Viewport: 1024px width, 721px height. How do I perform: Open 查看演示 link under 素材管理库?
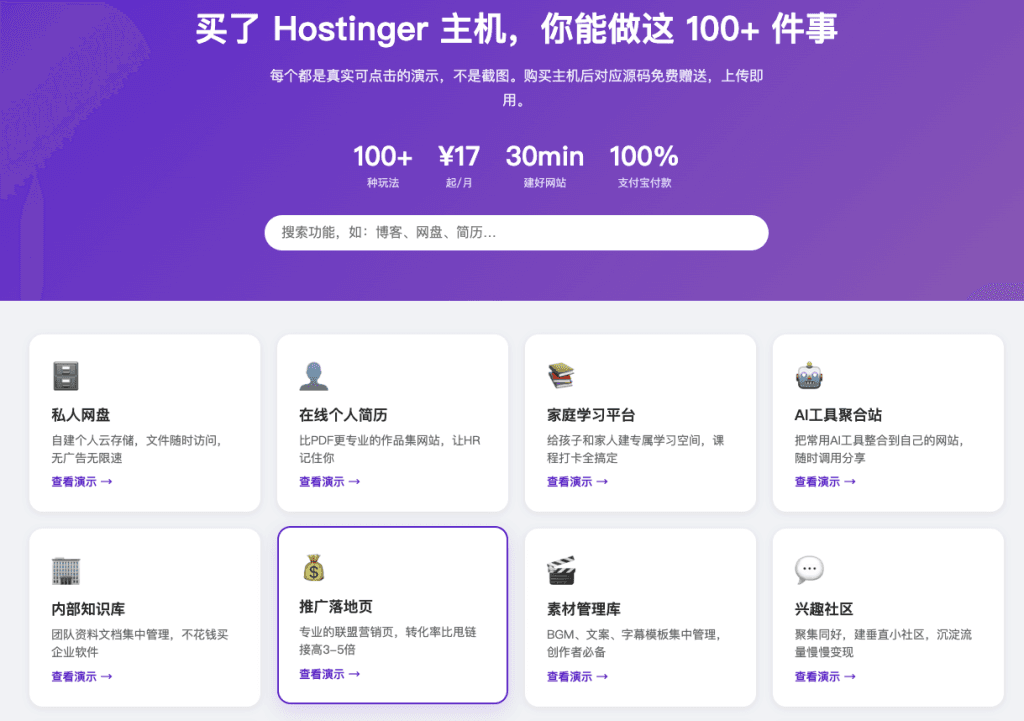577,677
